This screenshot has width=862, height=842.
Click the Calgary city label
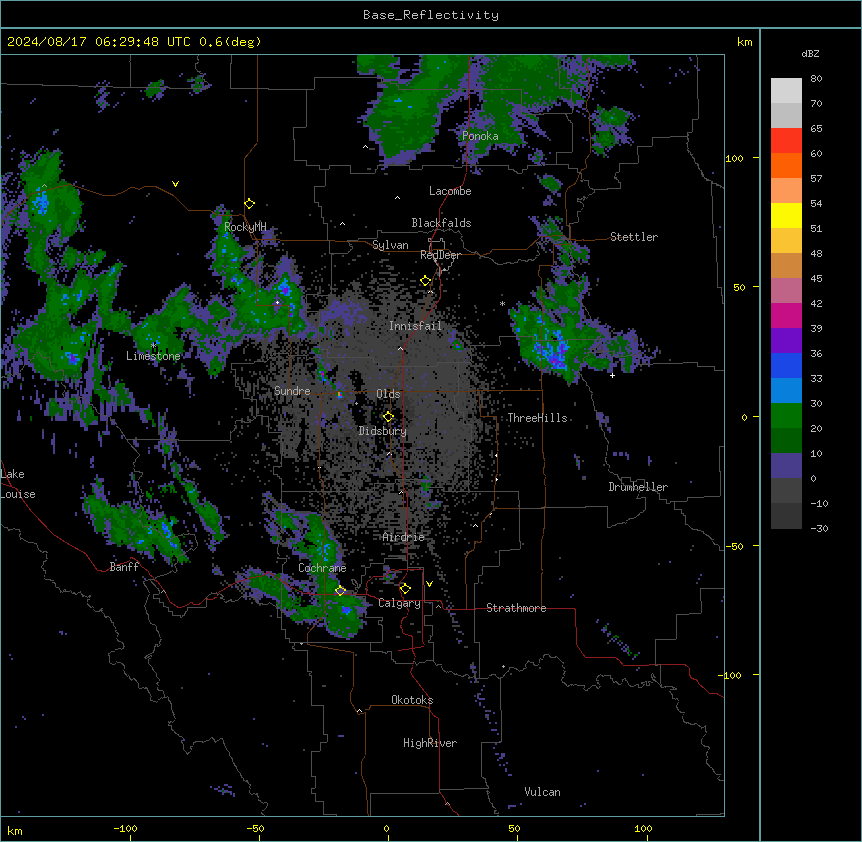click(399, 603)
